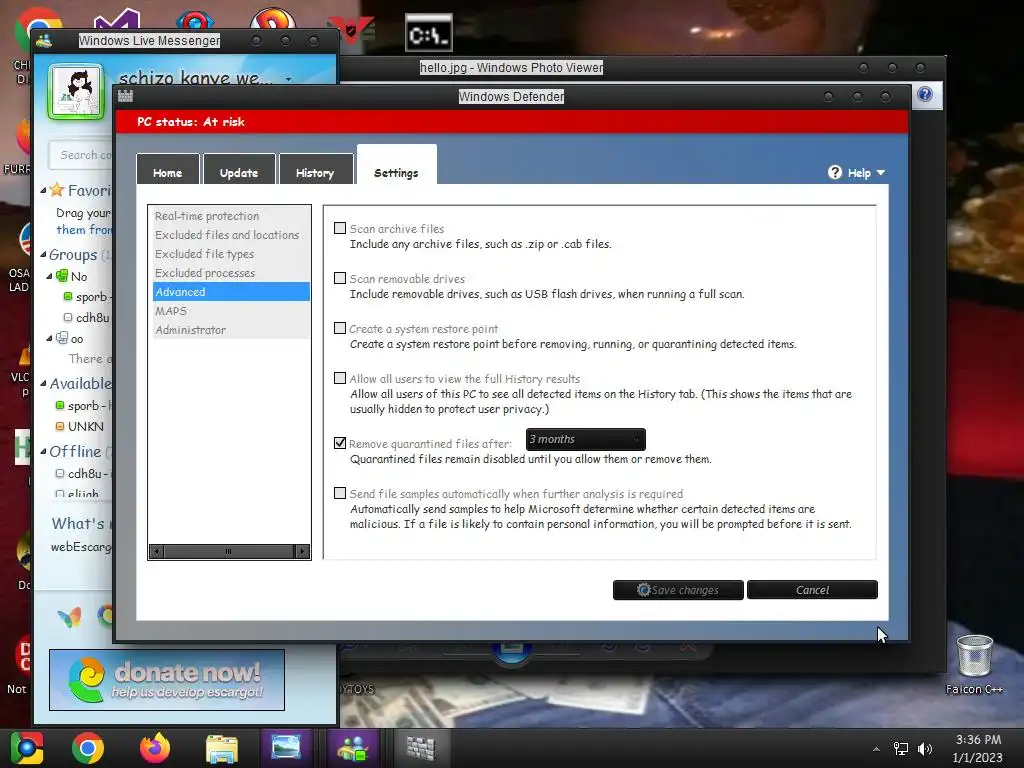Collapse the Groups section in Messenger
Image resolution: width=1024 pixels, height=768 pixels.
click(x=43, y=254)
